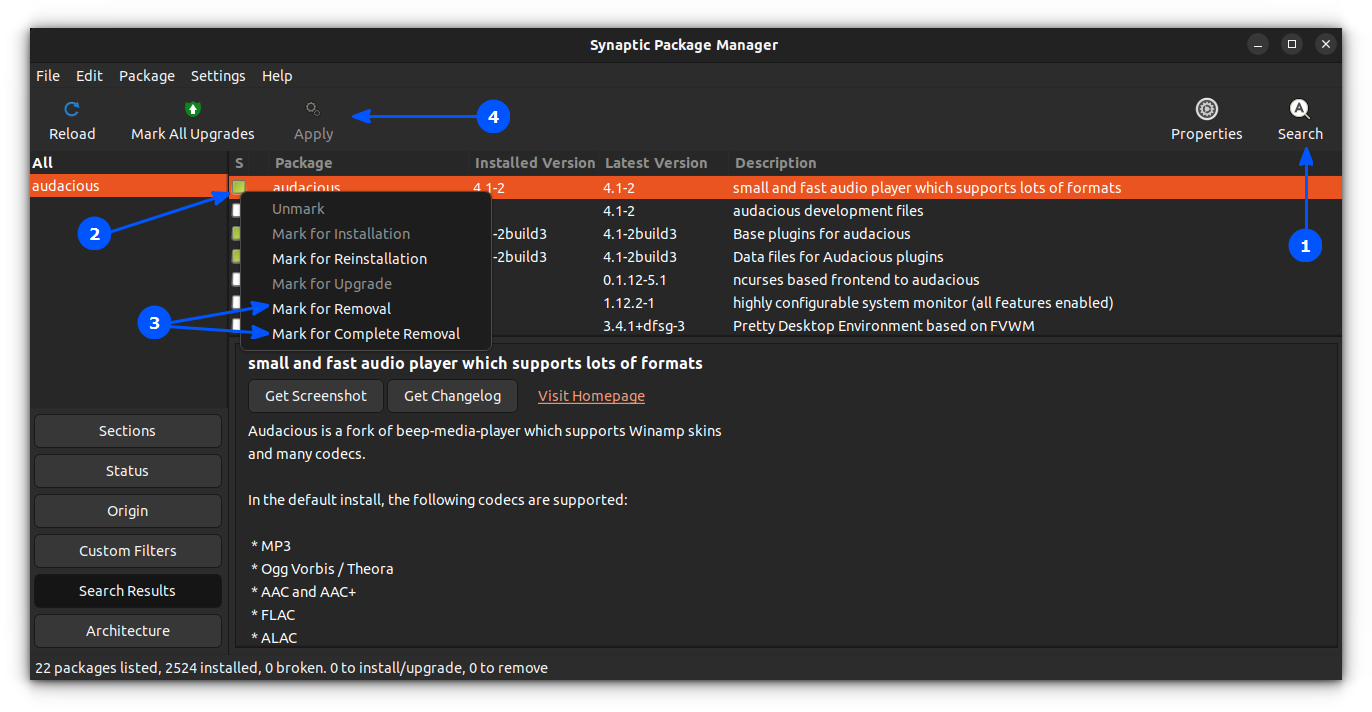The height and width of the screenshot is (712, 1372).
Task: Click the status bar package count text
Action: [x=291, y=668]
